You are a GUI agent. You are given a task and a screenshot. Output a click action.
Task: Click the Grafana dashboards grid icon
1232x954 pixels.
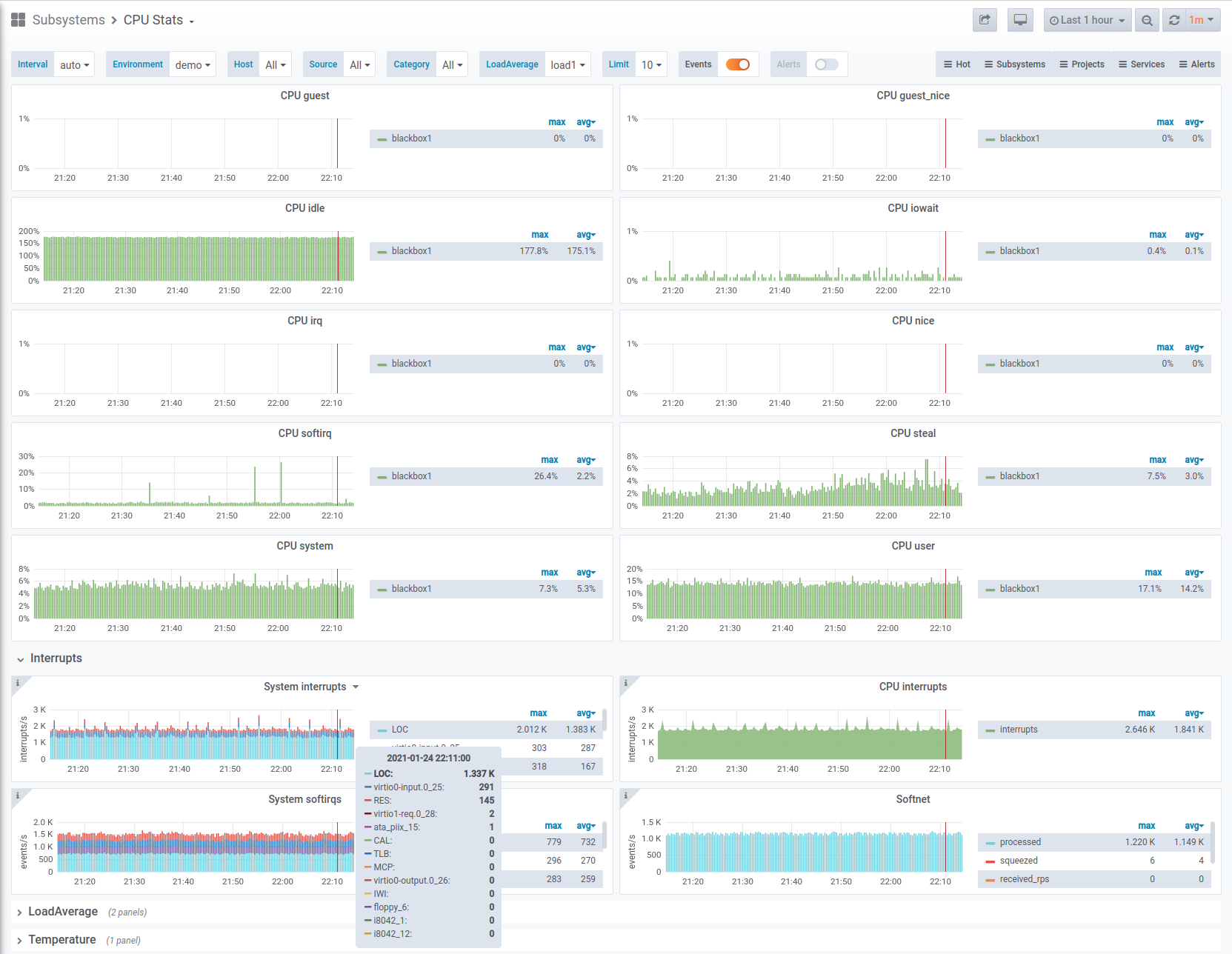coord(19,20)
